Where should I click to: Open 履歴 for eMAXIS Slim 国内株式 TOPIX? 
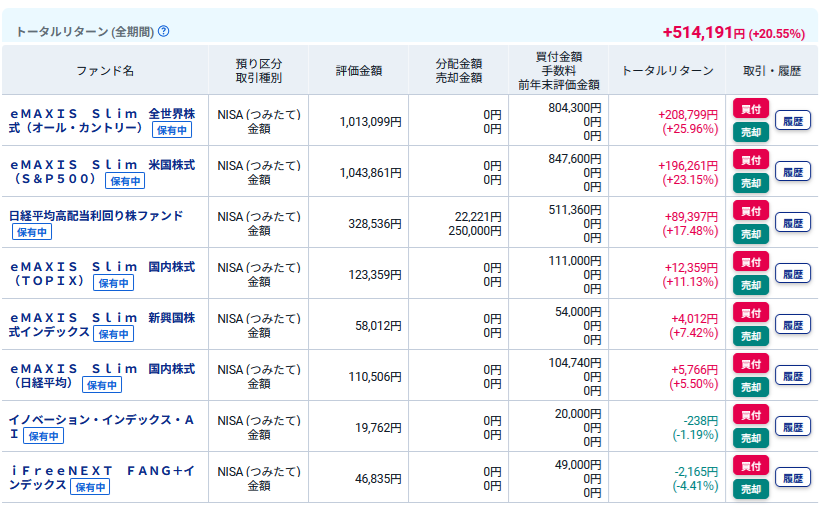pyautogui.click(x=793, y=274)
